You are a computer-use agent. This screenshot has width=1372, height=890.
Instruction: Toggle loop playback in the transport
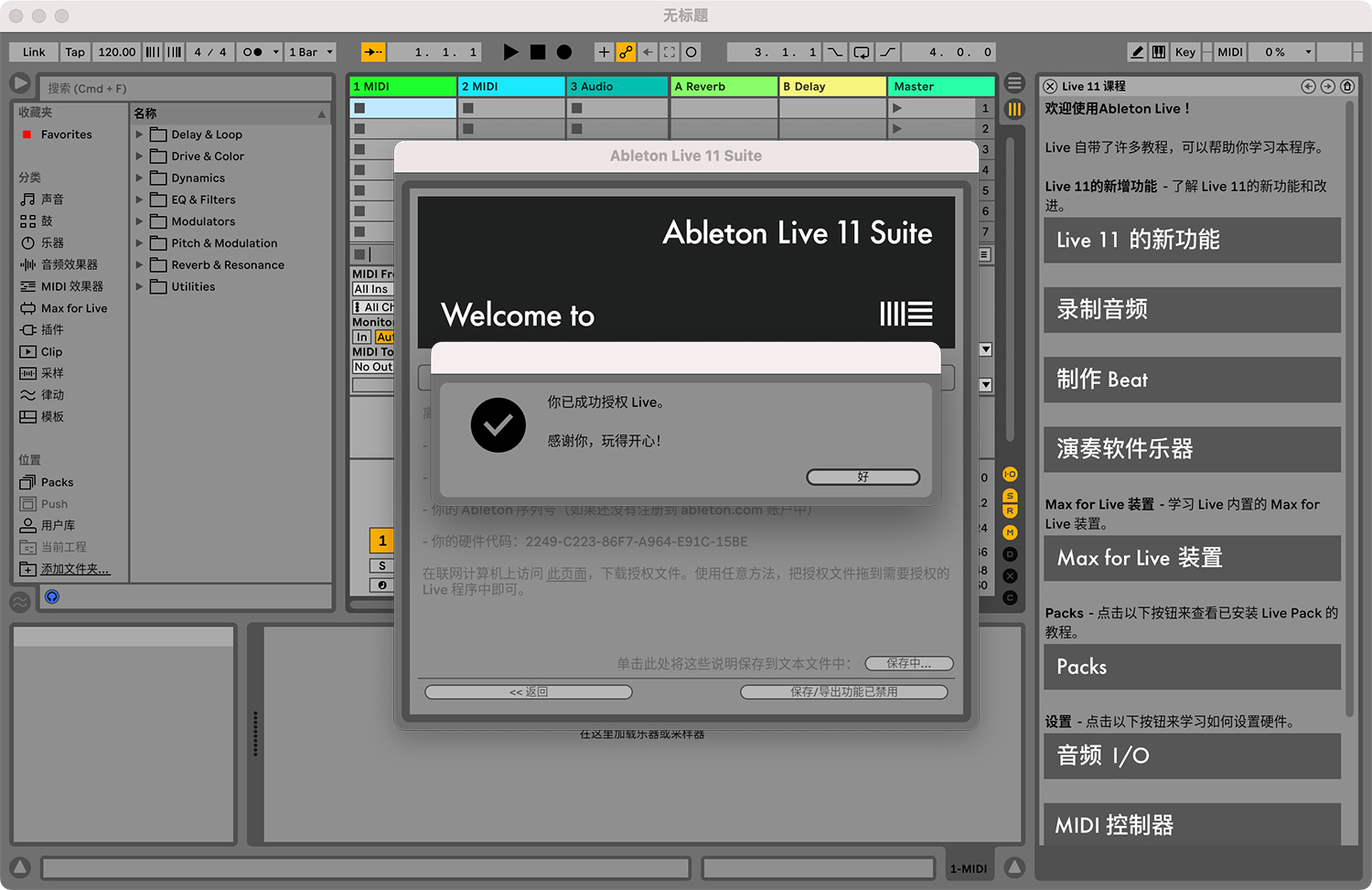(x=861, y=52)
